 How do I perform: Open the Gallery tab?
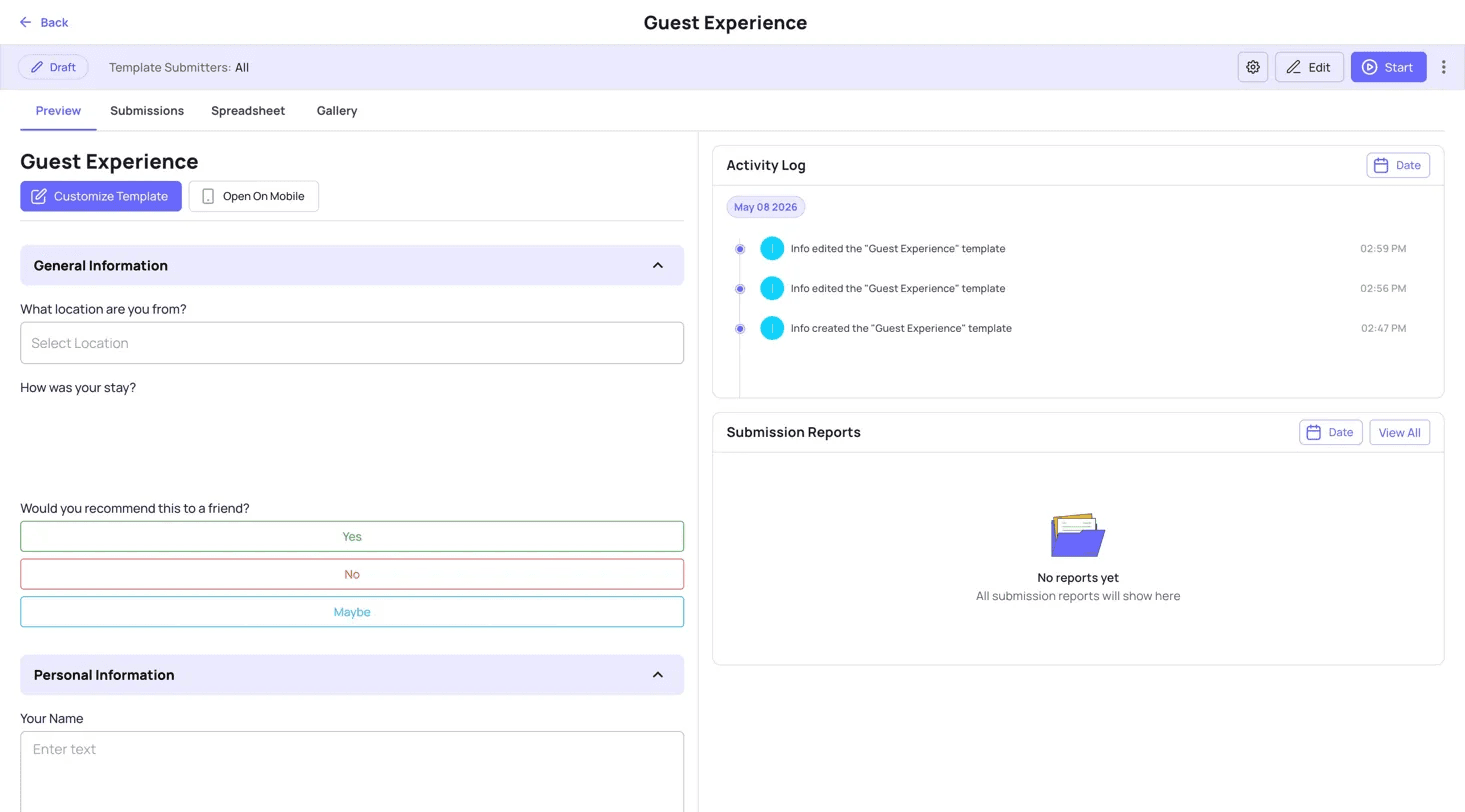click(x=337, y=111)
